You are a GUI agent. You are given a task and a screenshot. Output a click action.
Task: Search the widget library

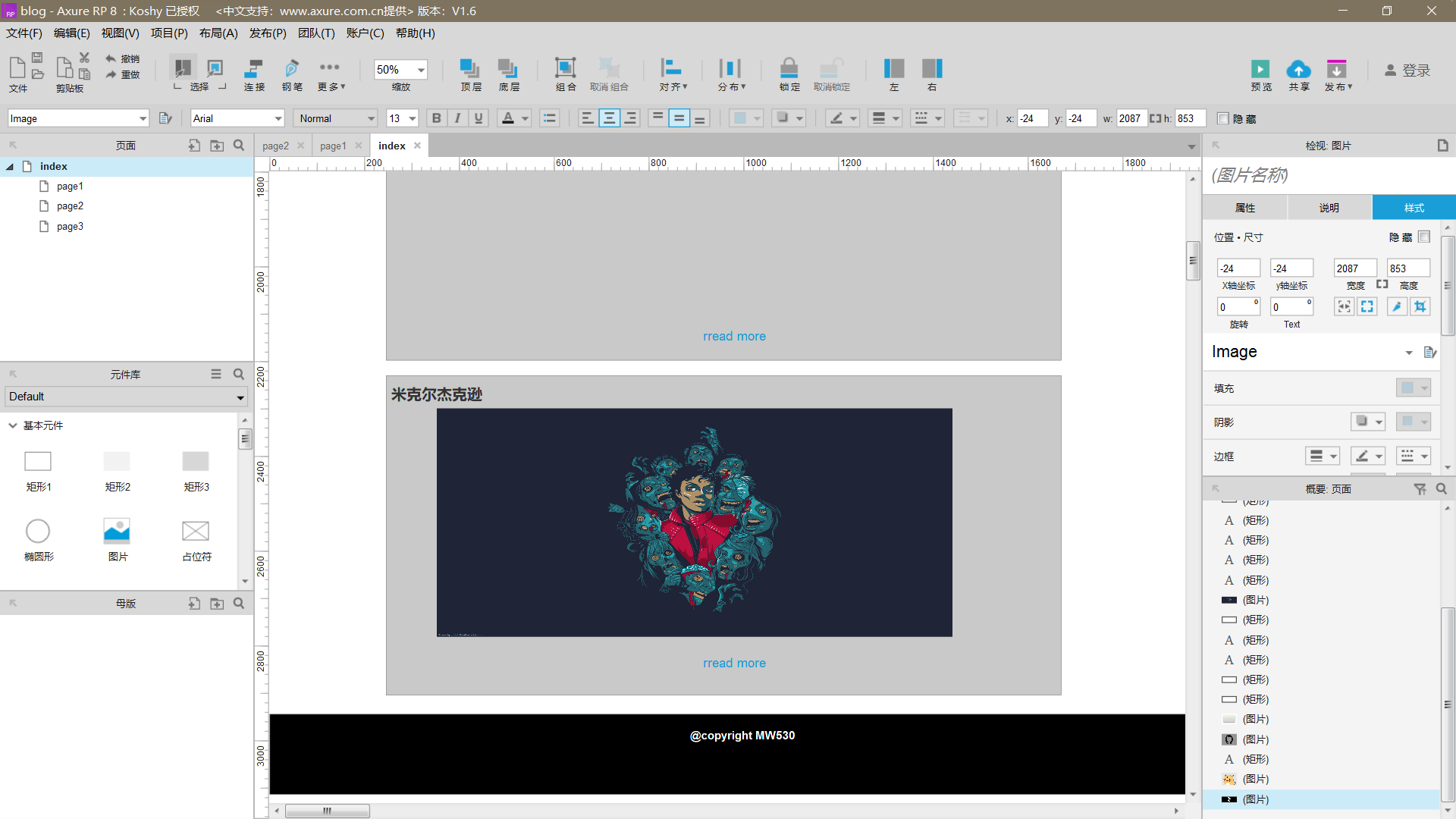[239, 374]
